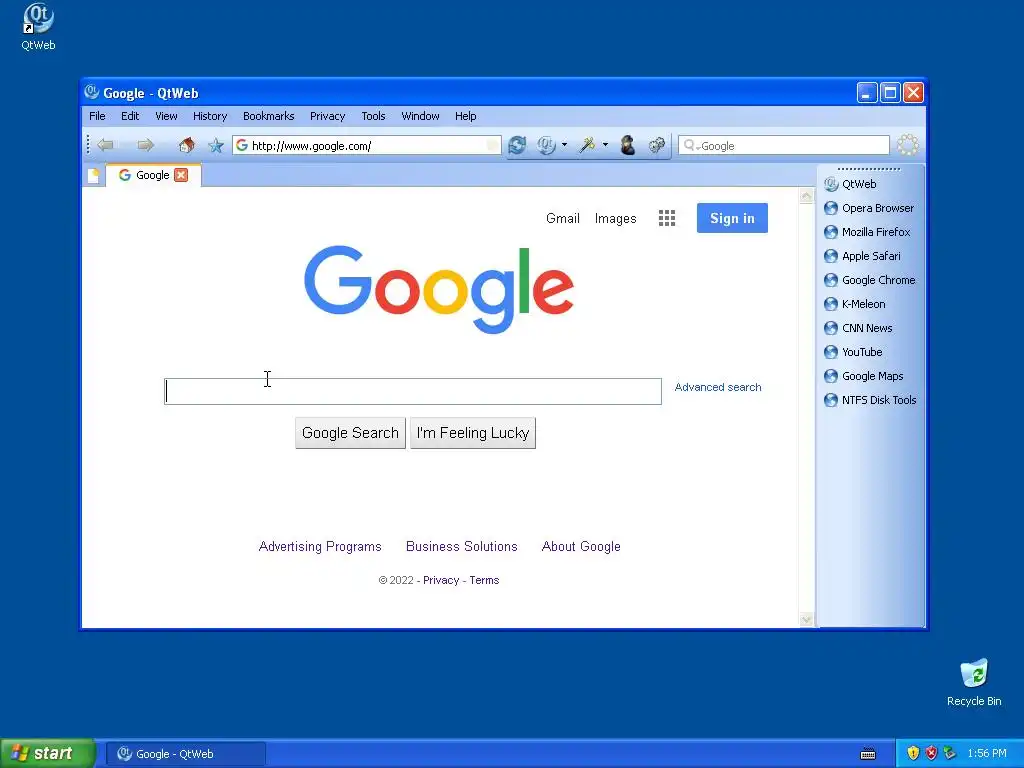The height and width of the screenshot is (768, 1024).
Task: Click the private browsing spy icon
Action: point(628,145)
